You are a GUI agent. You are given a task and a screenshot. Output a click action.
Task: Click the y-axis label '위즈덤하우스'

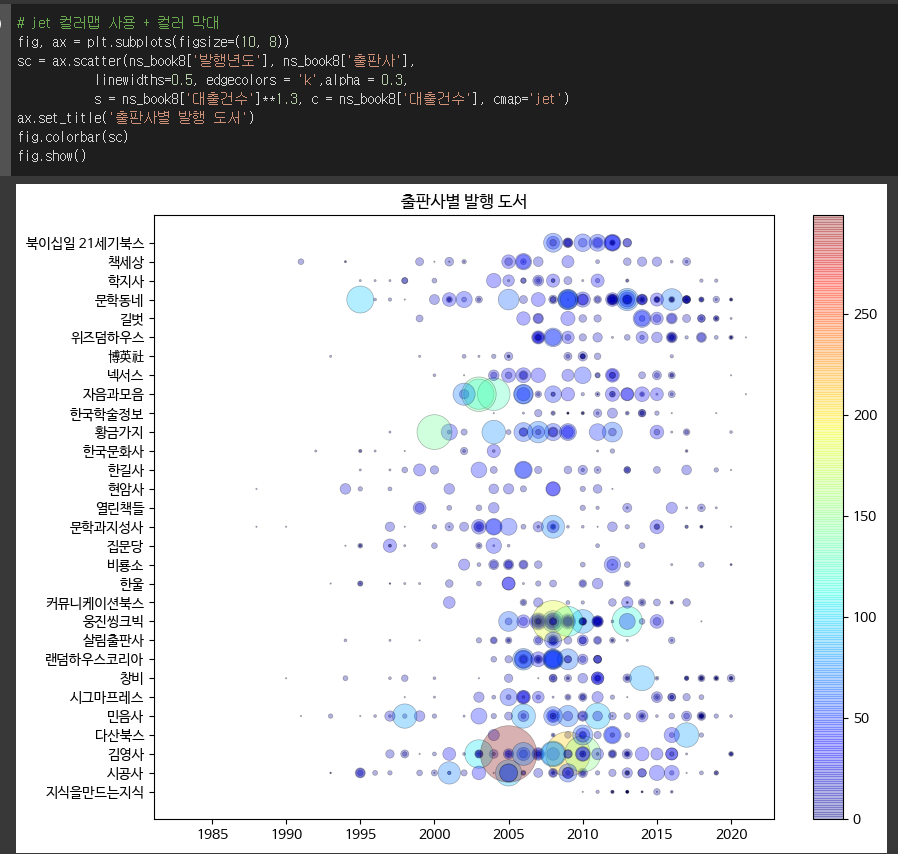coord(108,337)
